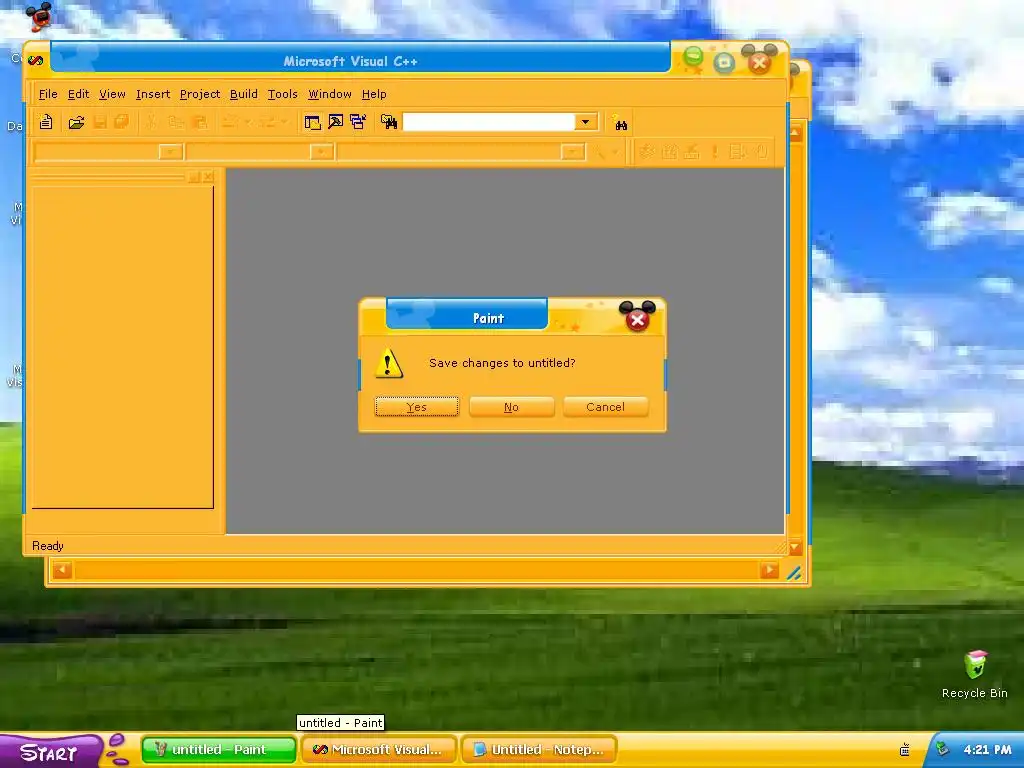Open the Window menu
Screen dimensions: 1024x768
[x=330, y=94]
